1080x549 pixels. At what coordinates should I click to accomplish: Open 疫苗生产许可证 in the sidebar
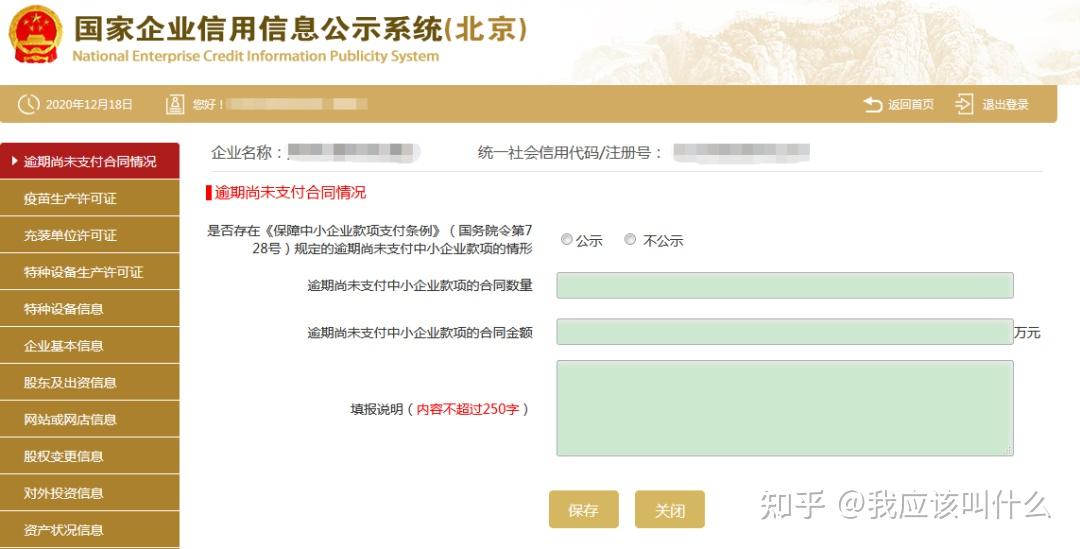coord(90,198)
